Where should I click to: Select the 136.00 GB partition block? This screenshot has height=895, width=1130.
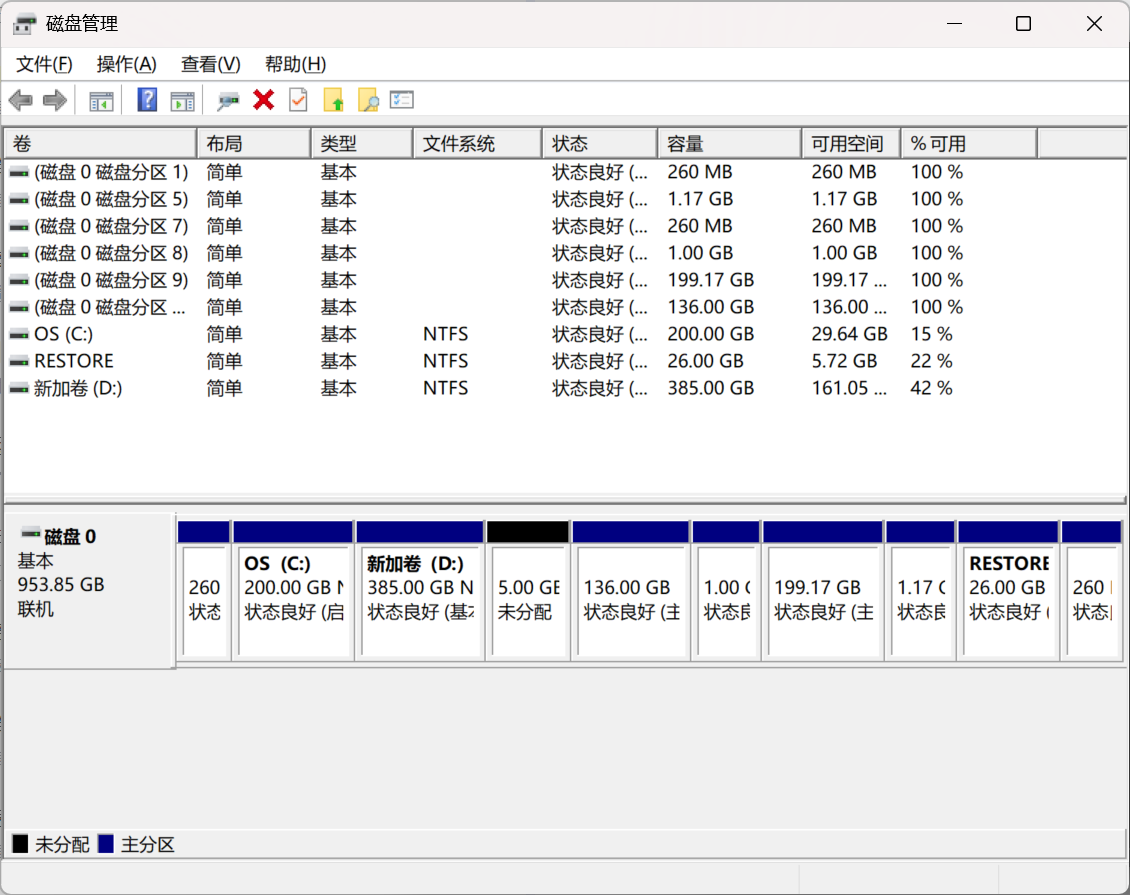pyautogui.click(x=631, y=590)
